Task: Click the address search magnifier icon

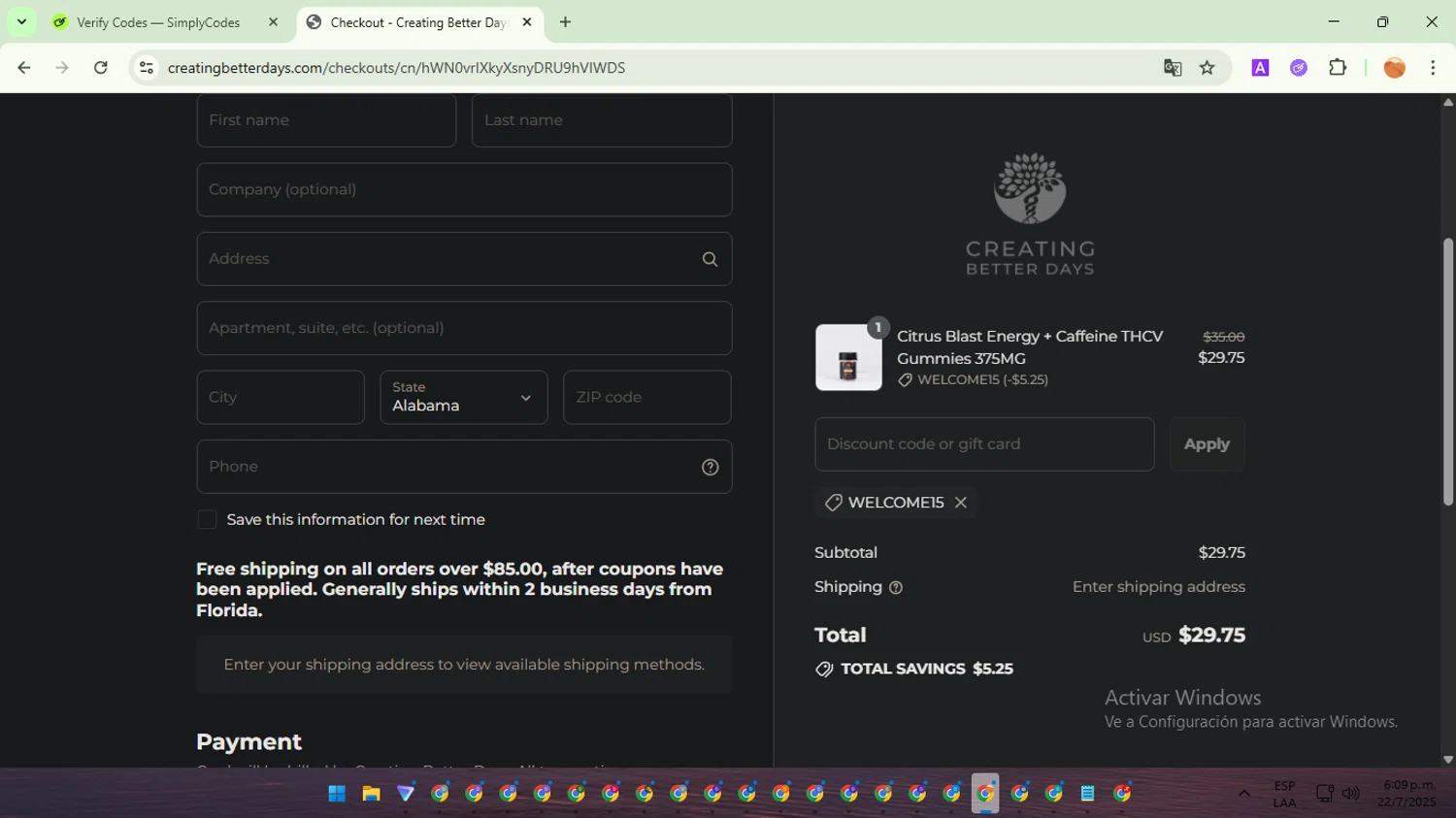Action: tap(710, 259)
